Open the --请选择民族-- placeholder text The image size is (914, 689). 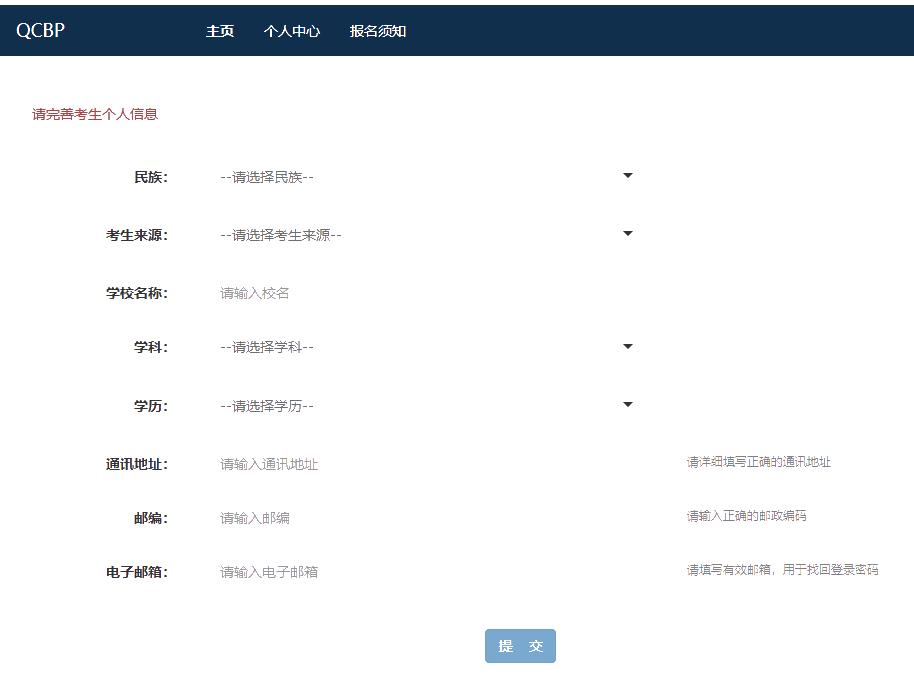[x=267, y=177]
